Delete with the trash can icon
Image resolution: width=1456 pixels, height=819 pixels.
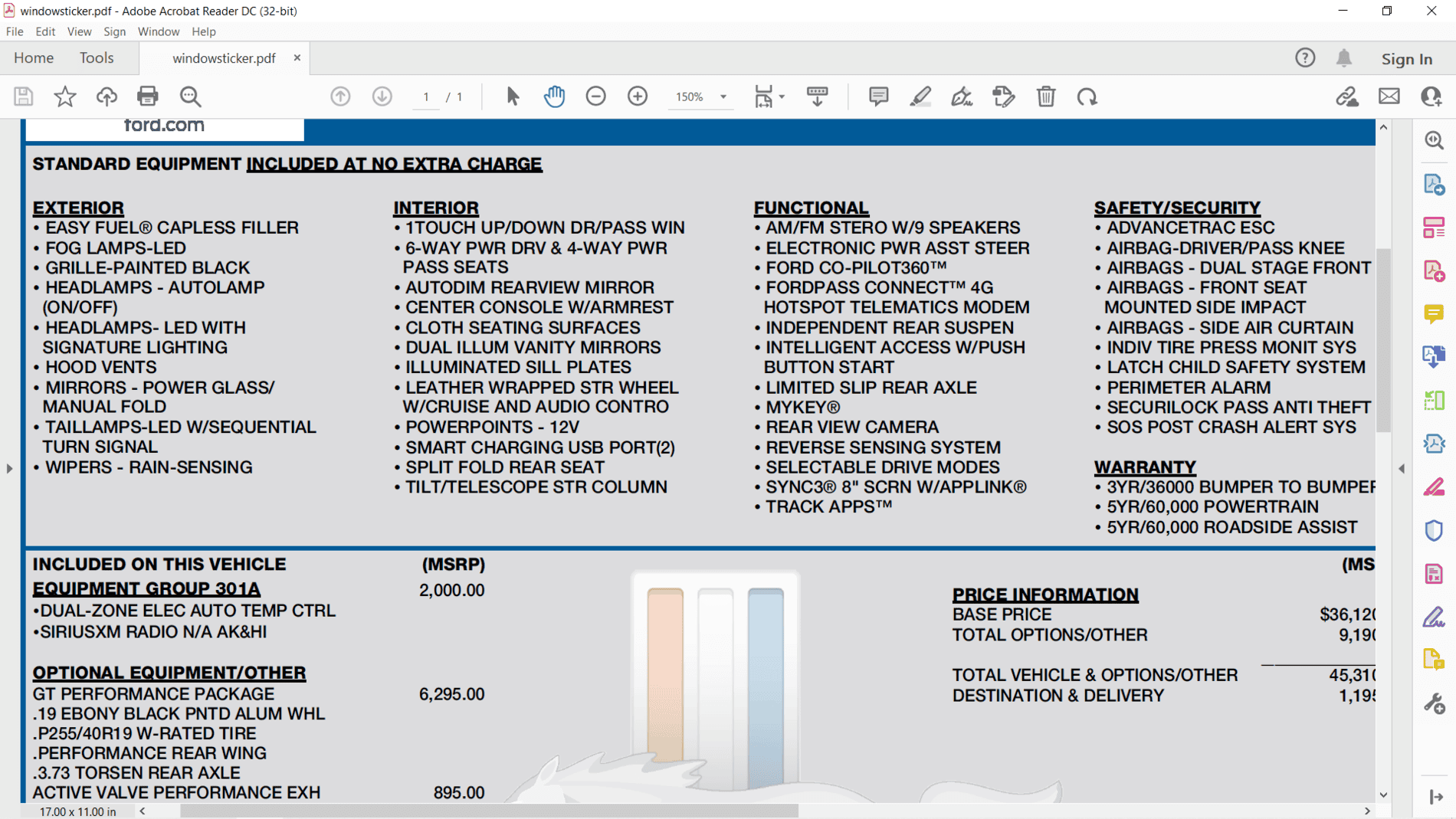point(1046,97)
